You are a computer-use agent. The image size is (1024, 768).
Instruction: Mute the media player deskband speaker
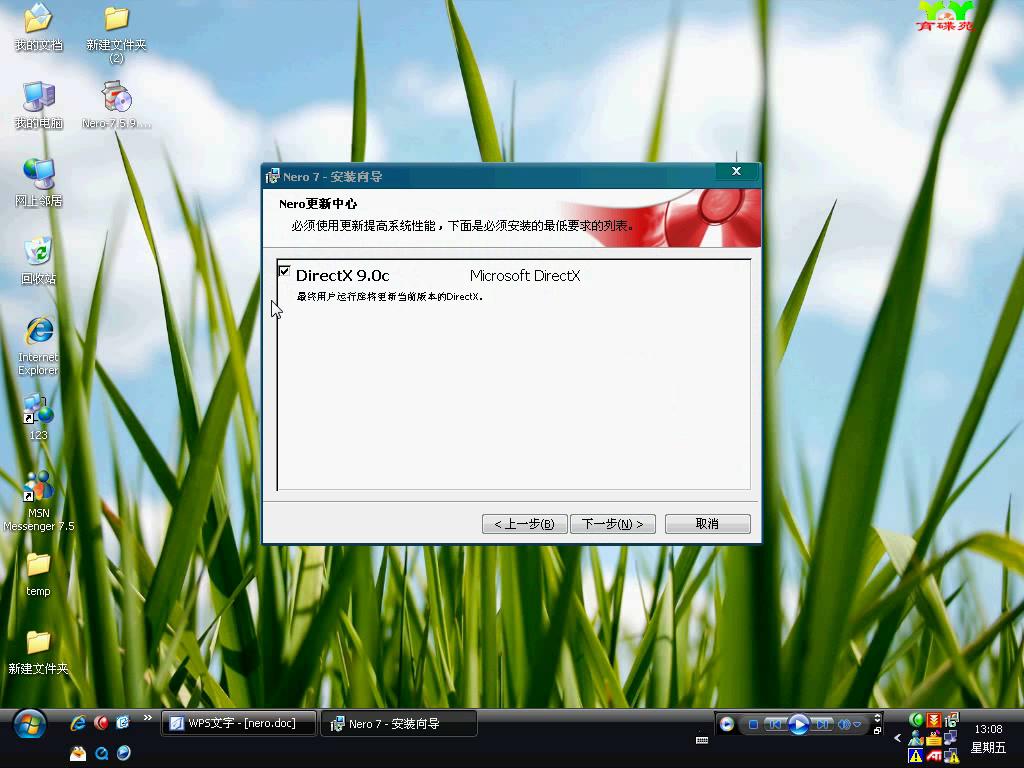[844, 724]
